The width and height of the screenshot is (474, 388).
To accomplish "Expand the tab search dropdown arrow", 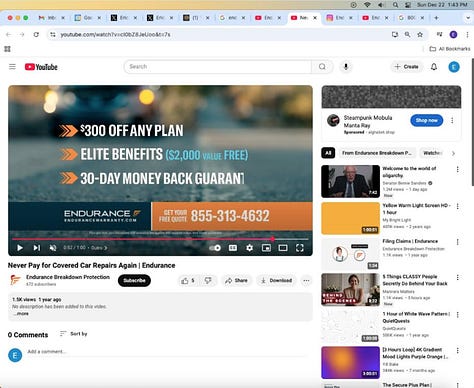I will point(468,18).
